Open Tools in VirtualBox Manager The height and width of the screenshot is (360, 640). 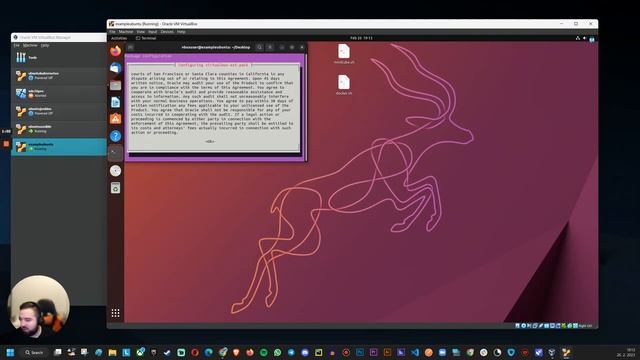(x=59, y=58)
